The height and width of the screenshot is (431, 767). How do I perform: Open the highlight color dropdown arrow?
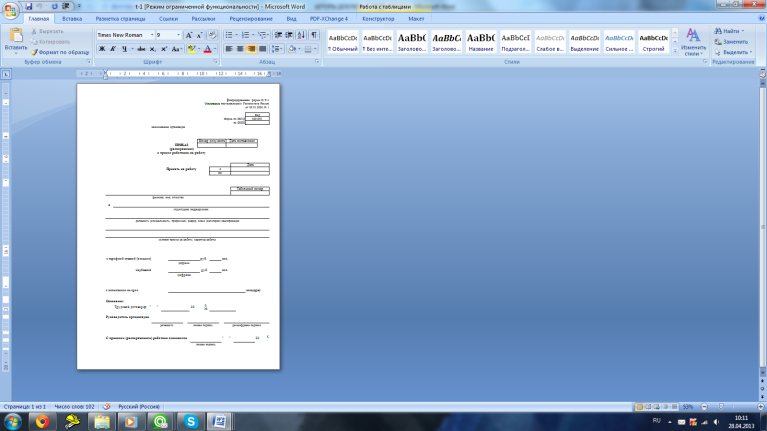[x=199, y=49]
